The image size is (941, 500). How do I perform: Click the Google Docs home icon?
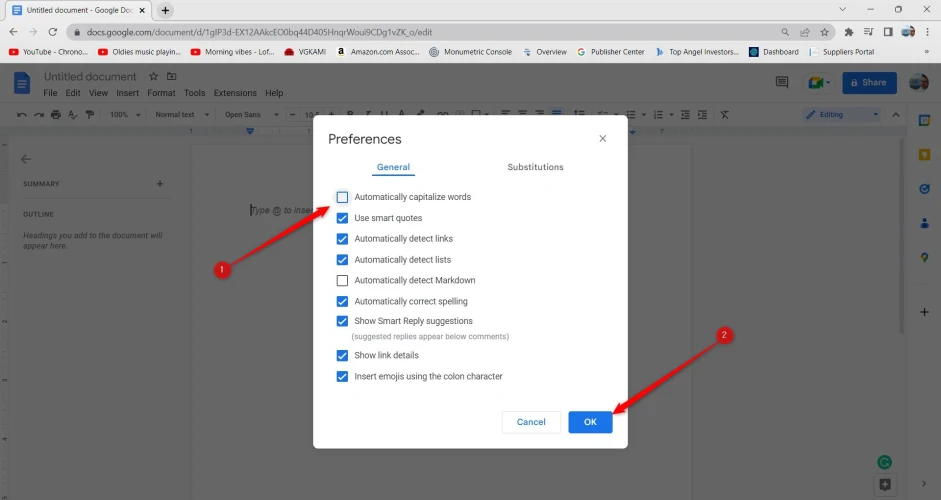pos(22,83)
